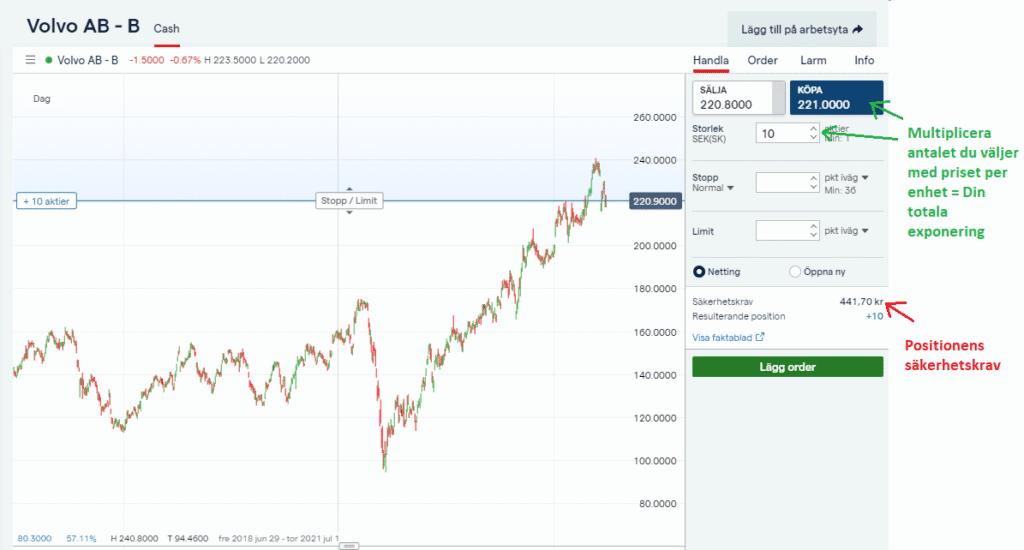Click the Limit price input field

(782, 231)
